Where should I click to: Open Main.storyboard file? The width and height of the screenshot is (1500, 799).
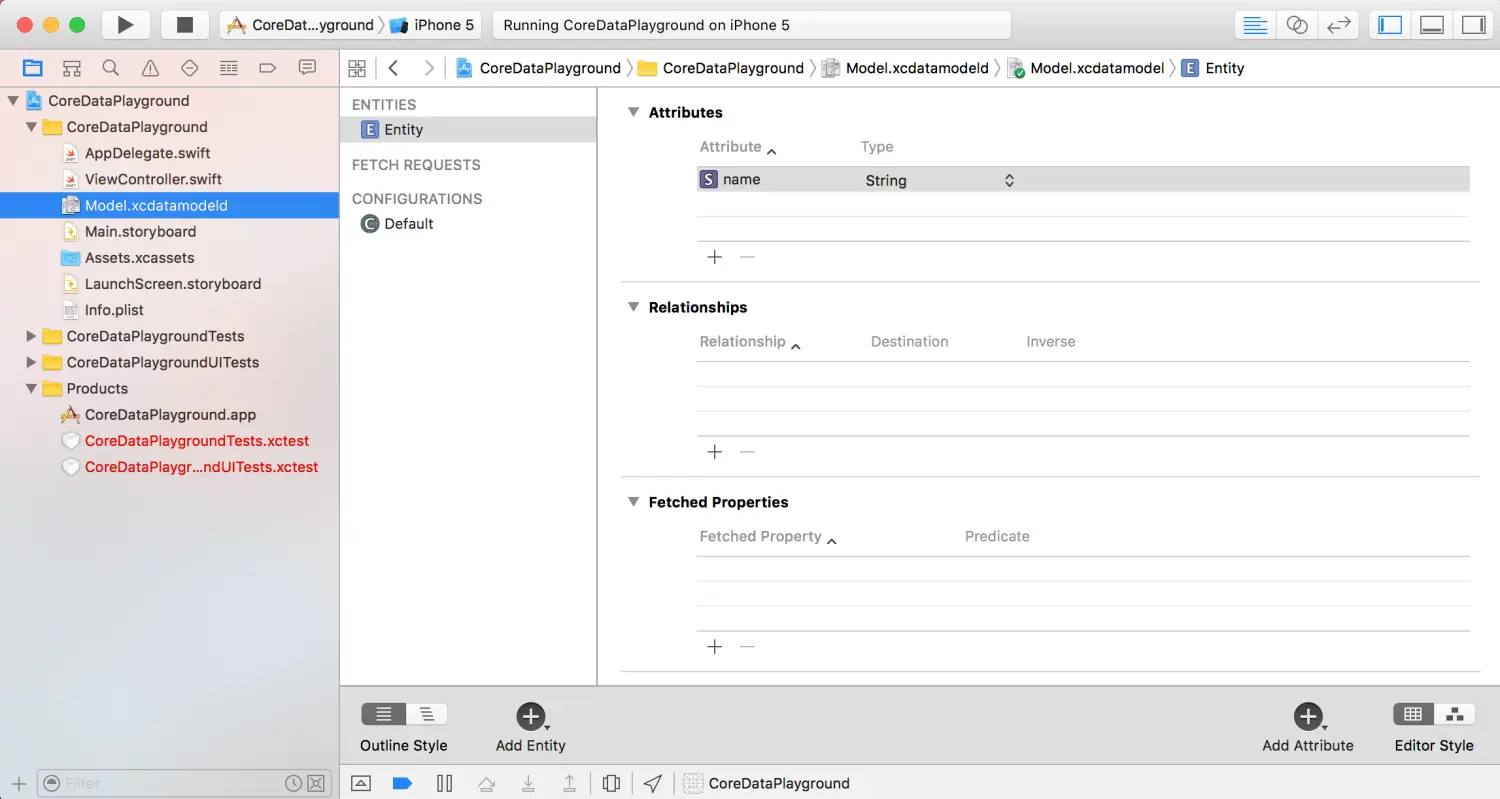pos(140,231)
